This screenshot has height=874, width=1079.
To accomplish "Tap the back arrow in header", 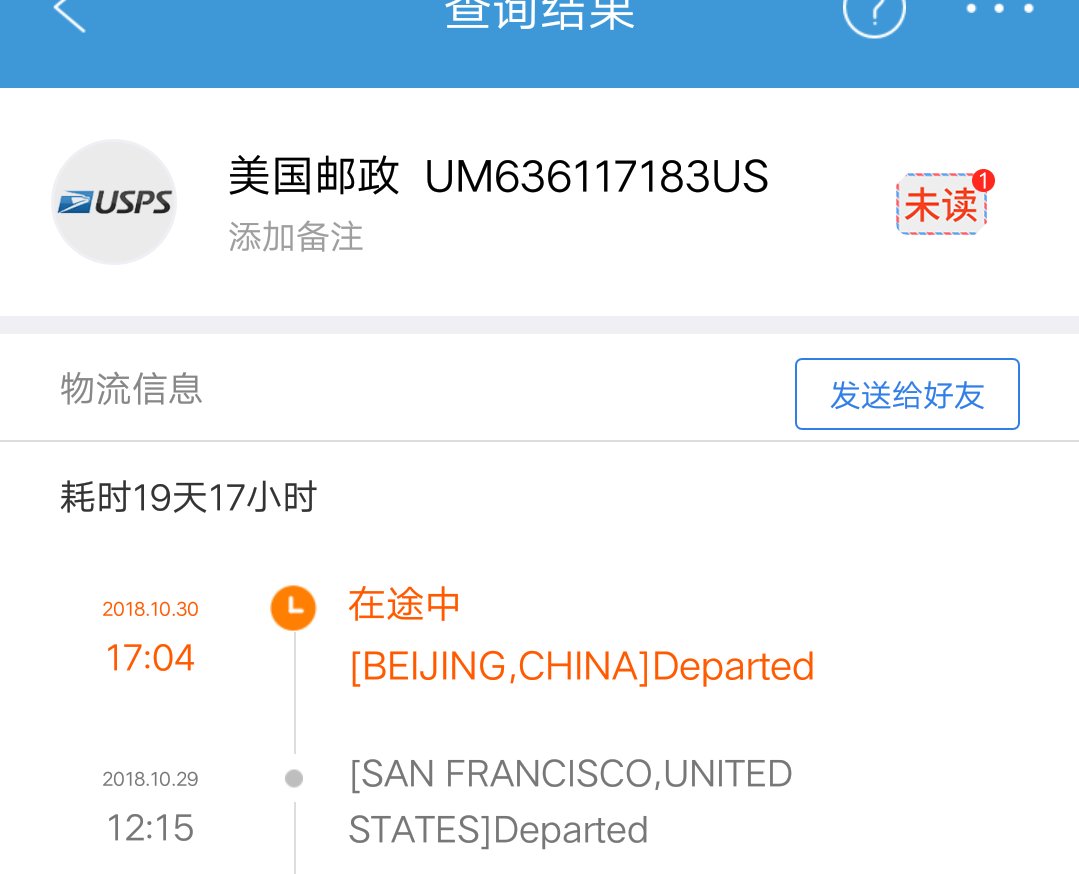I will [x=70, y=14].
